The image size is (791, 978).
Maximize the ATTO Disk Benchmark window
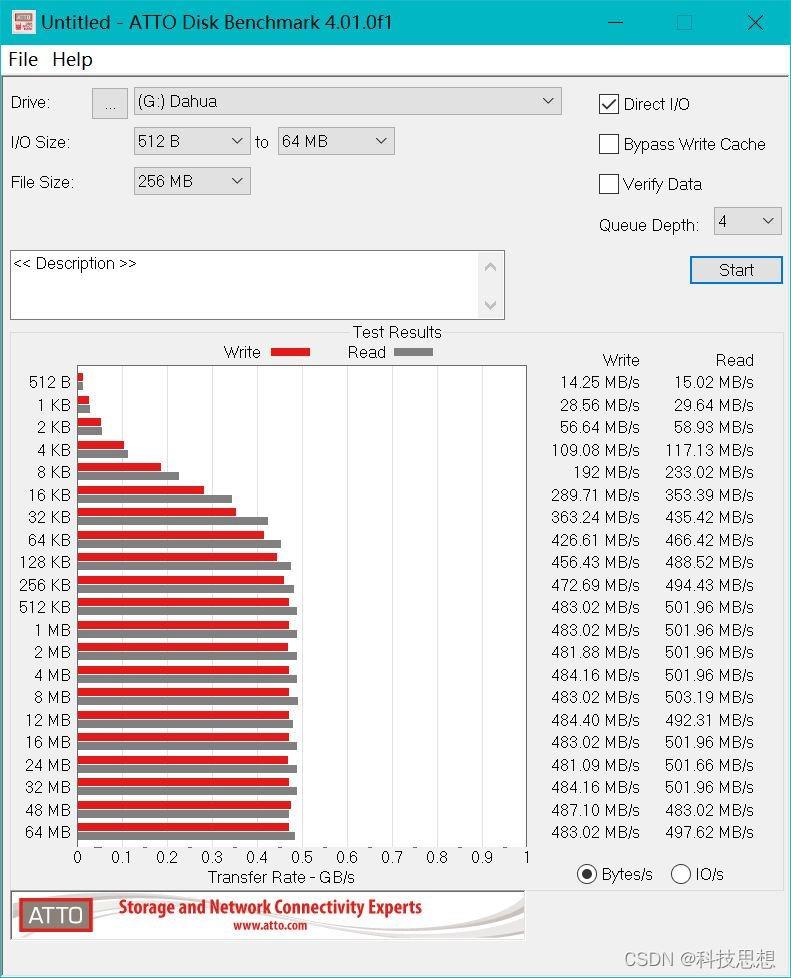tap(684, 22)
